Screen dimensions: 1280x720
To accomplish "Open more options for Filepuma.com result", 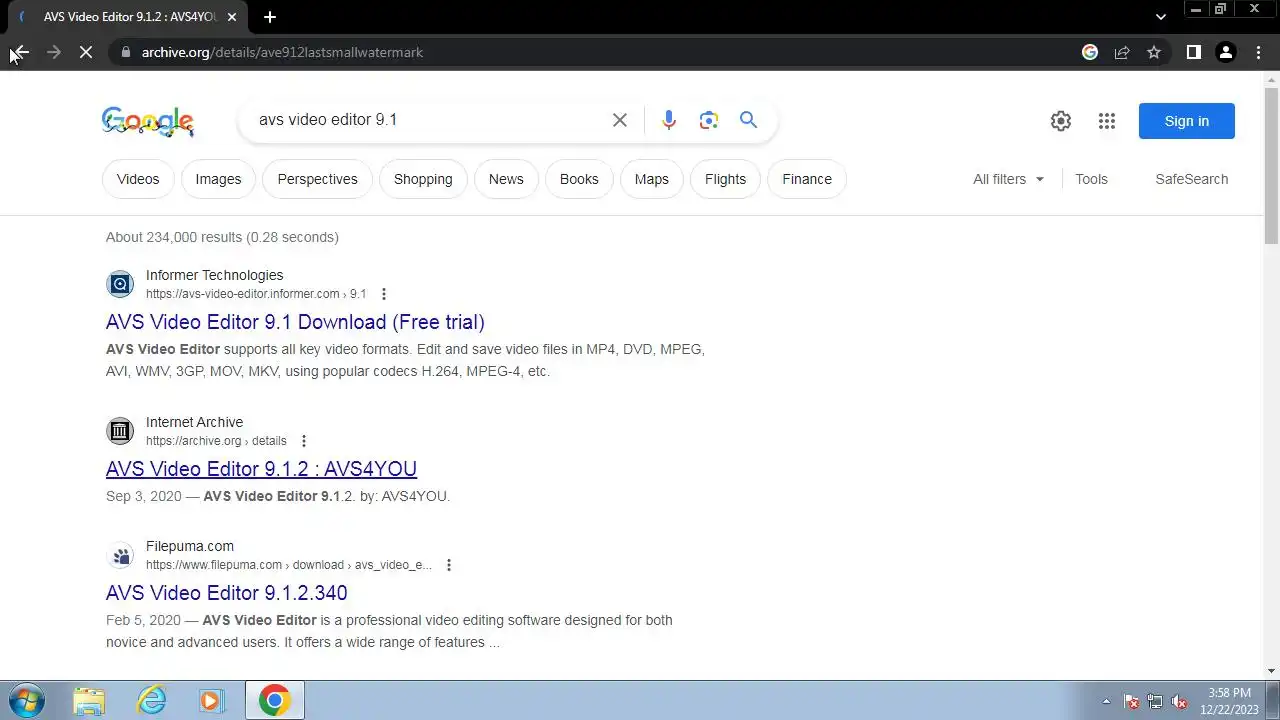I will [449, 565].
